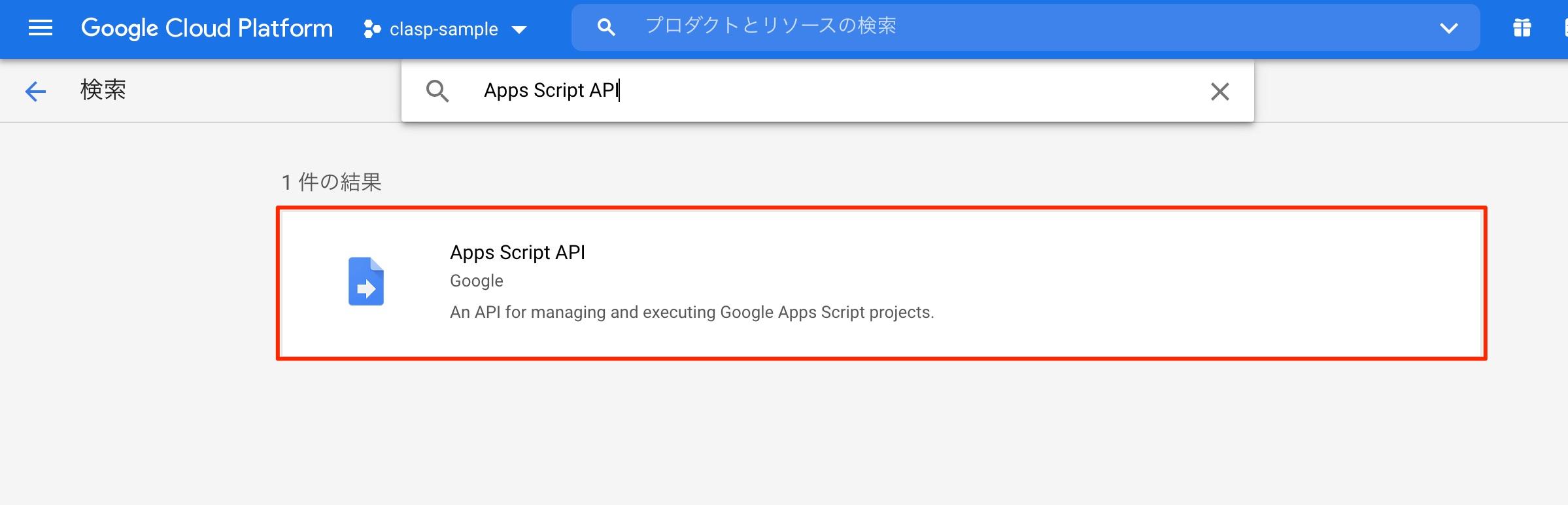
Task: Focus the products and resources search field
Action: click(x=1025, y=27)
